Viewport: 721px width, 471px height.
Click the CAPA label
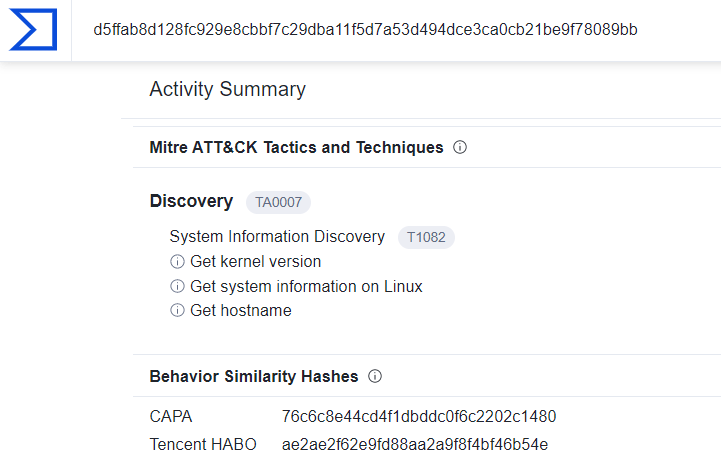171,416
